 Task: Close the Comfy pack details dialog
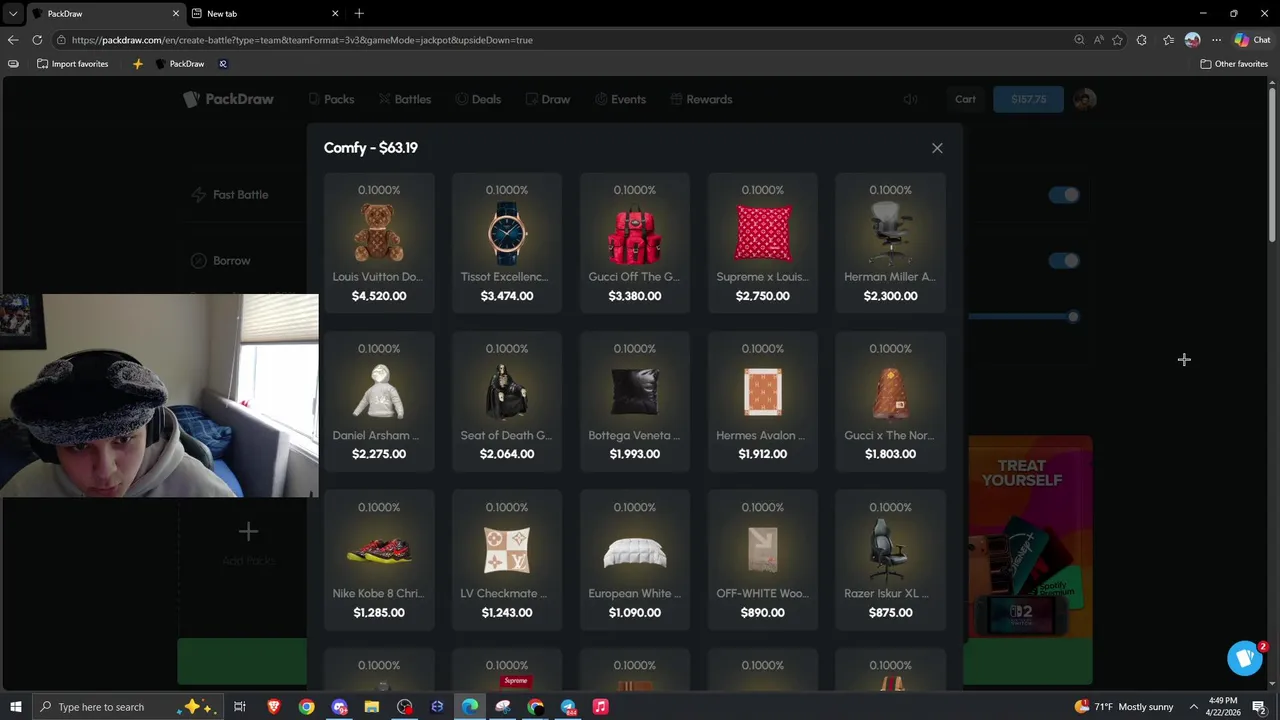(937, 148)
